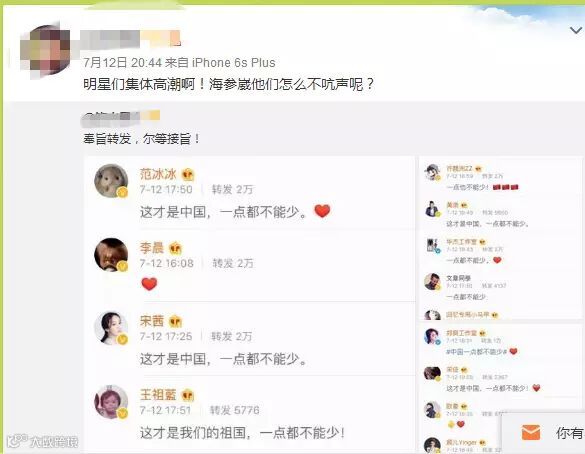The image size is (585, 454).
Task: Click 范冰冰's hamster avatar
Action: pyautogui.click(x=111, y=181)
